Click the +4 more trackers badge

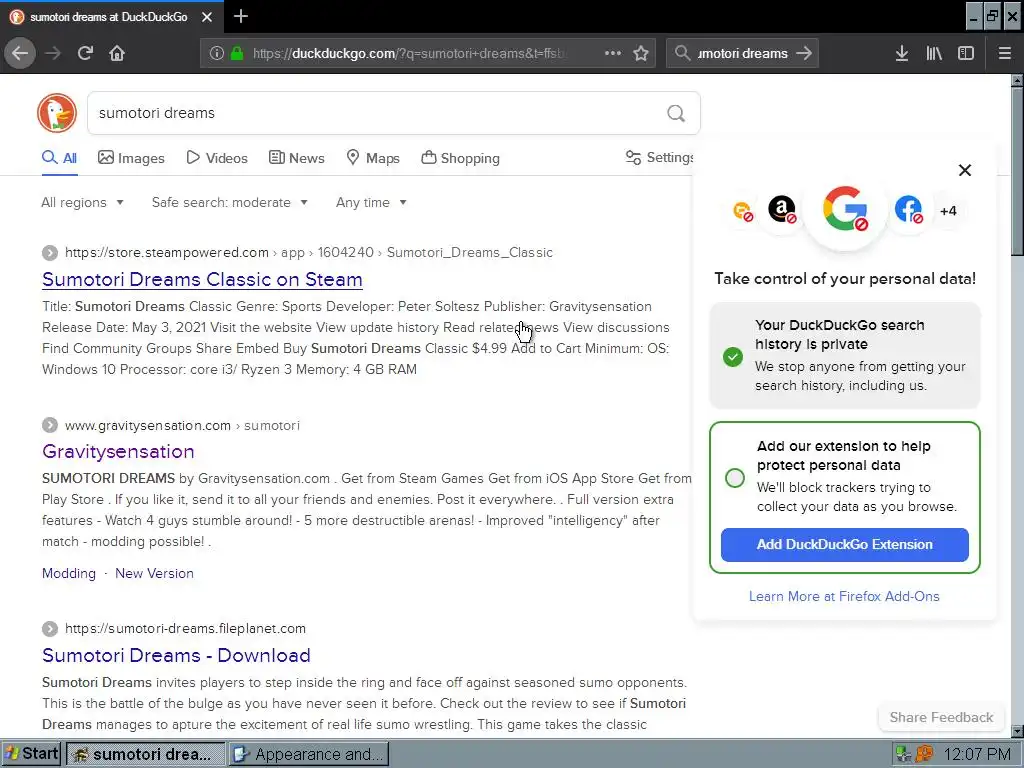(948, 210)
